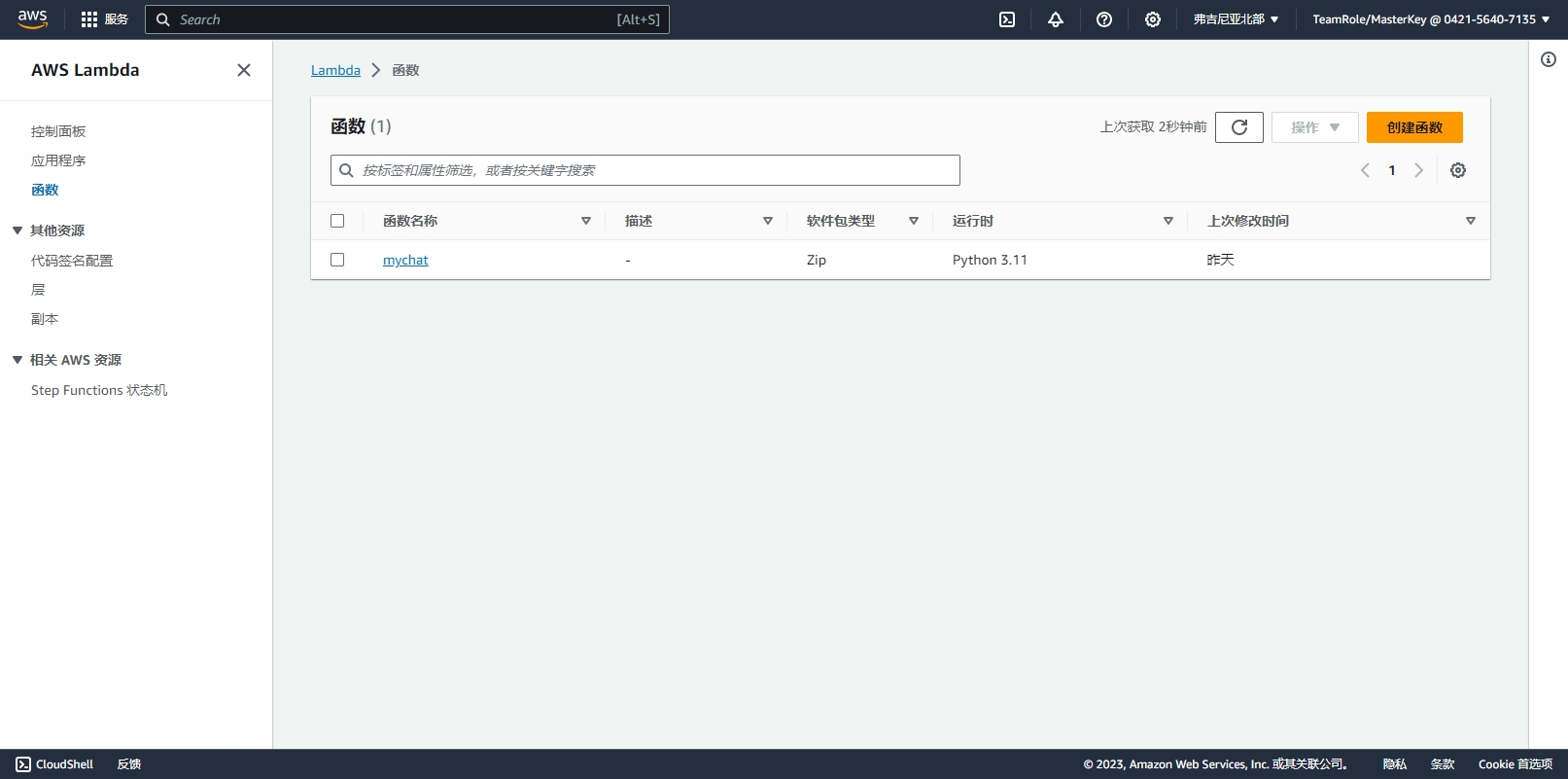
Task: Open Cookie 首选项 footer link
Action: click(x=1516, y=764)
